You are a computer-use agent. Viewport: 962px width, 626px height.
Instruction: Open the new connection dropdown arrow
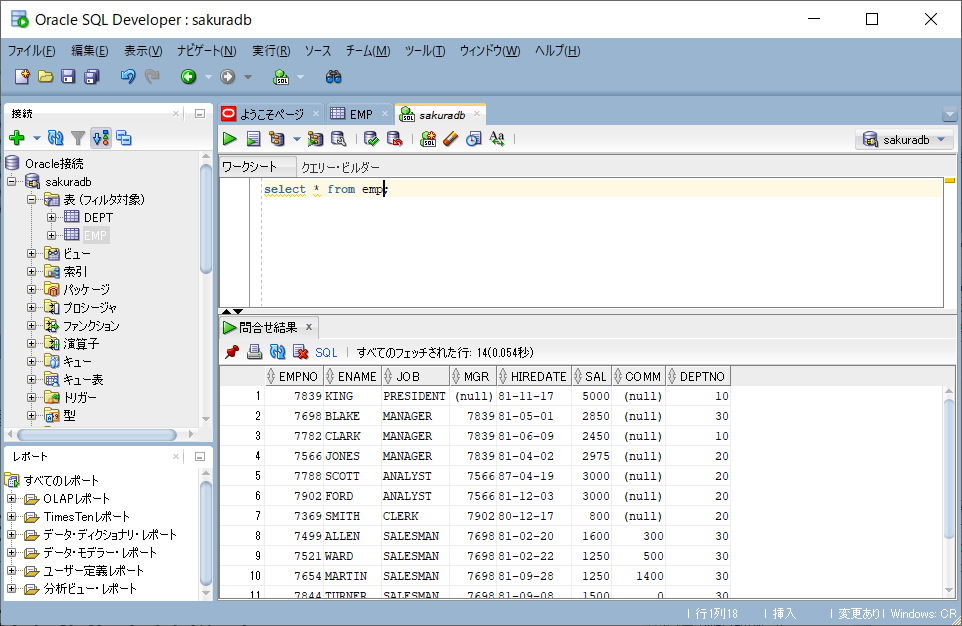click(x=37, y=138)
